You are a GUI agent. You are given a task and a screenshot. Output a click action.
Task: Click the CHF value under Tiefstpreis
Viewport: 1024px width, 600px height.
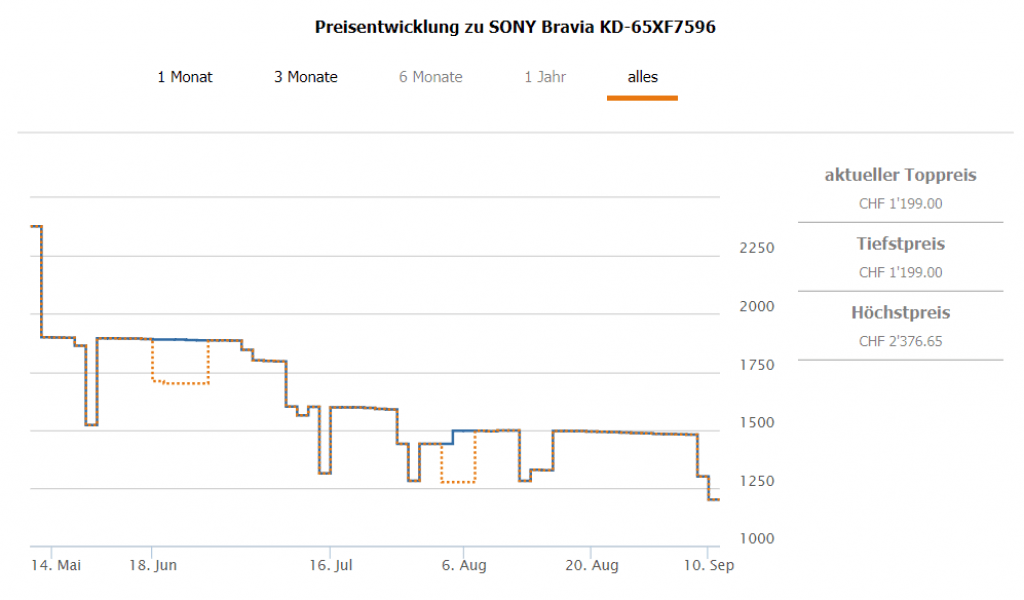coord(900,272)
